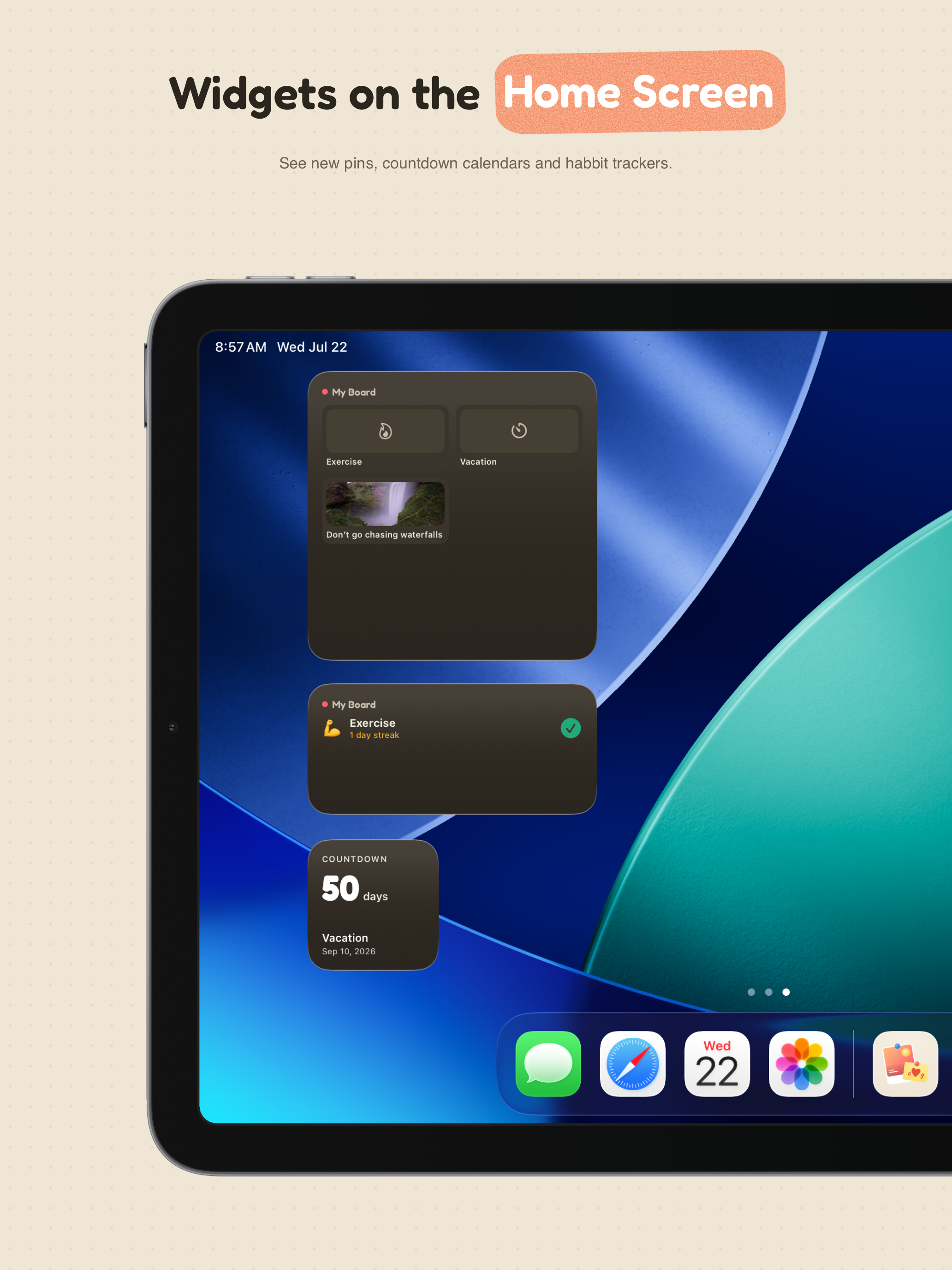Open the pinboard app icon in the dock
952x1270 pixels.
click(905, 1063)
